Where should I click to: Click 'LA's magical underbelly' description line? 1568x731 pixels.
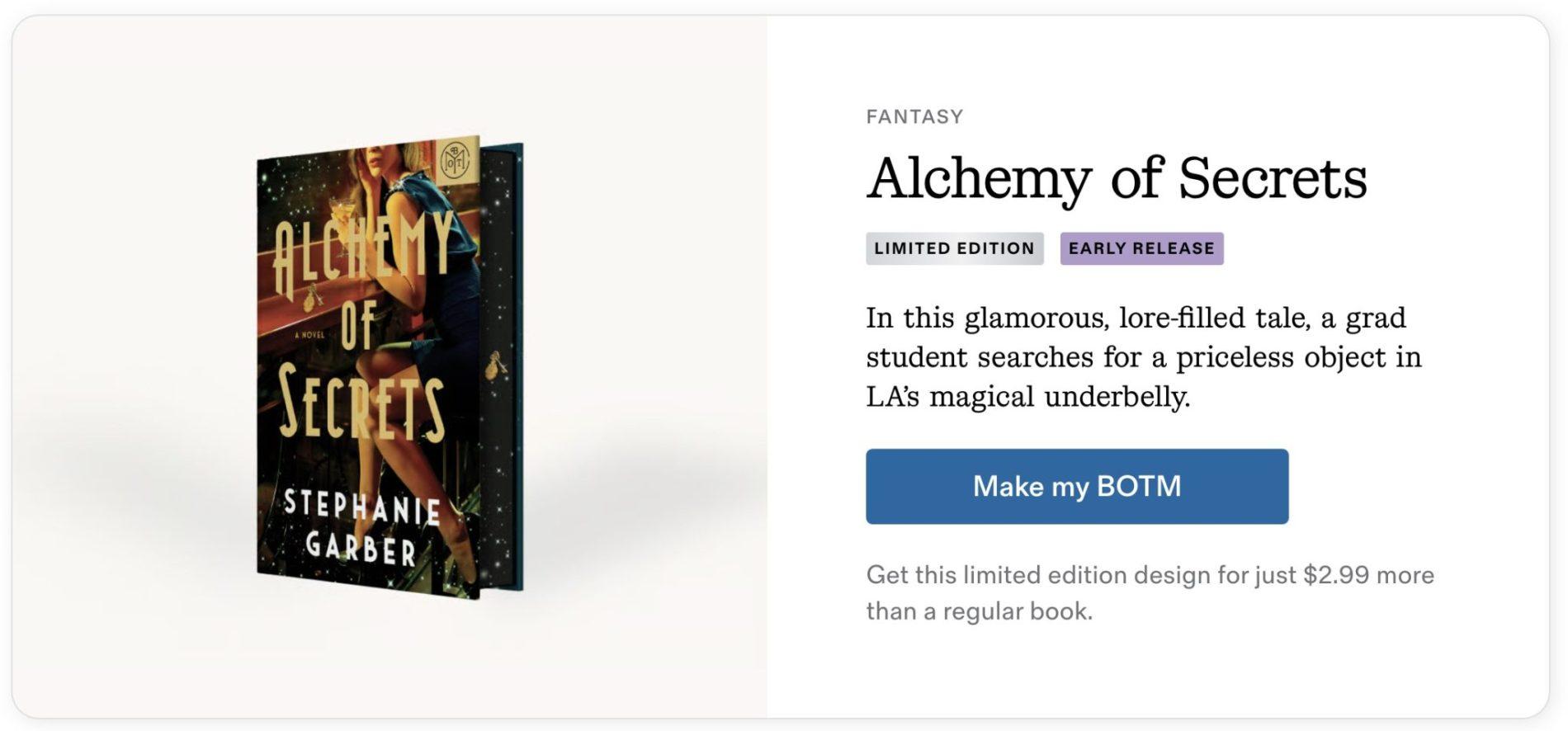[x=1027, y=397]
